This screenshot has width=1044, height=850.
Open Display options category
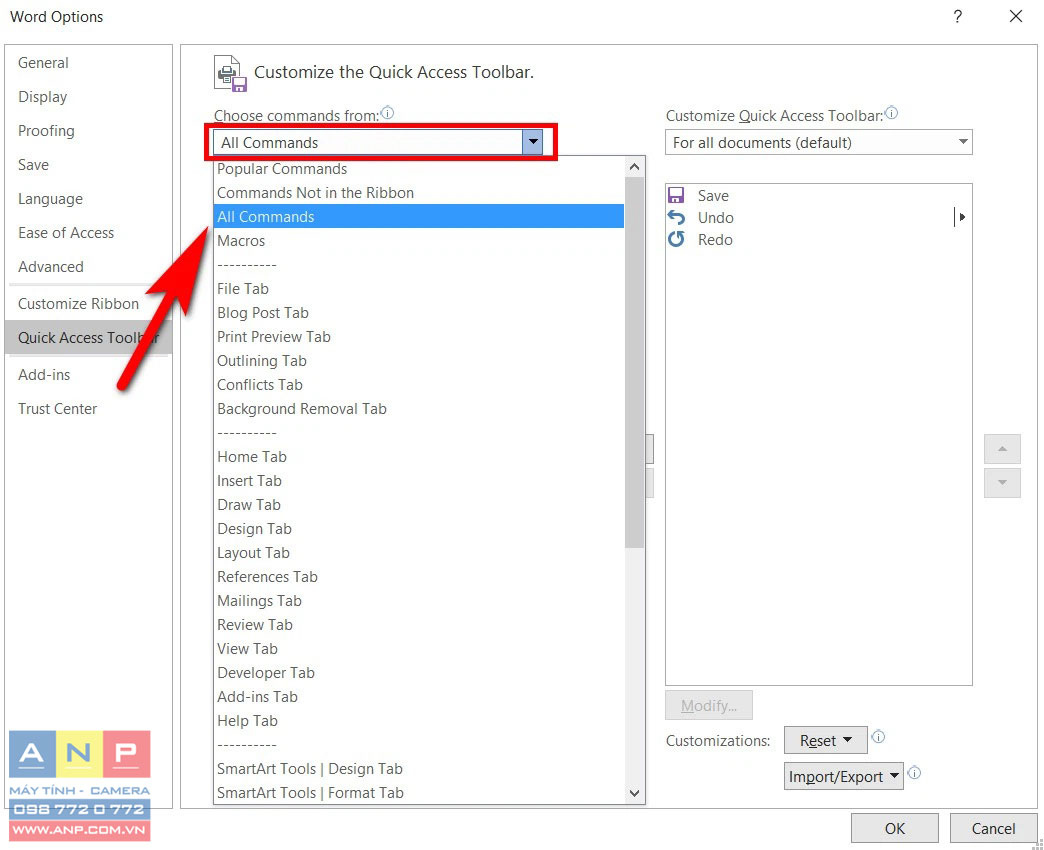pos(88,97)
